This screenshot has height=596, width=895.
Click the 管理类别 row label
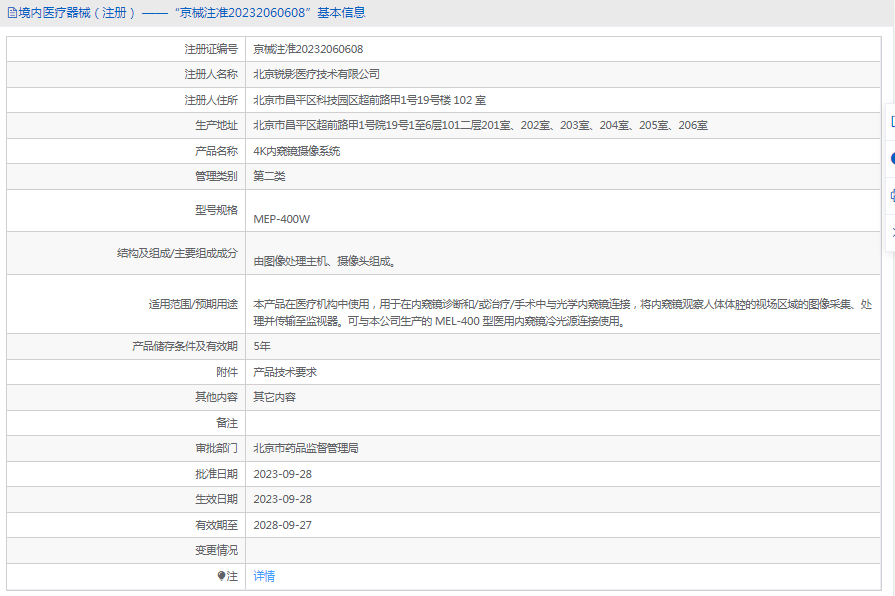(216, 176)
